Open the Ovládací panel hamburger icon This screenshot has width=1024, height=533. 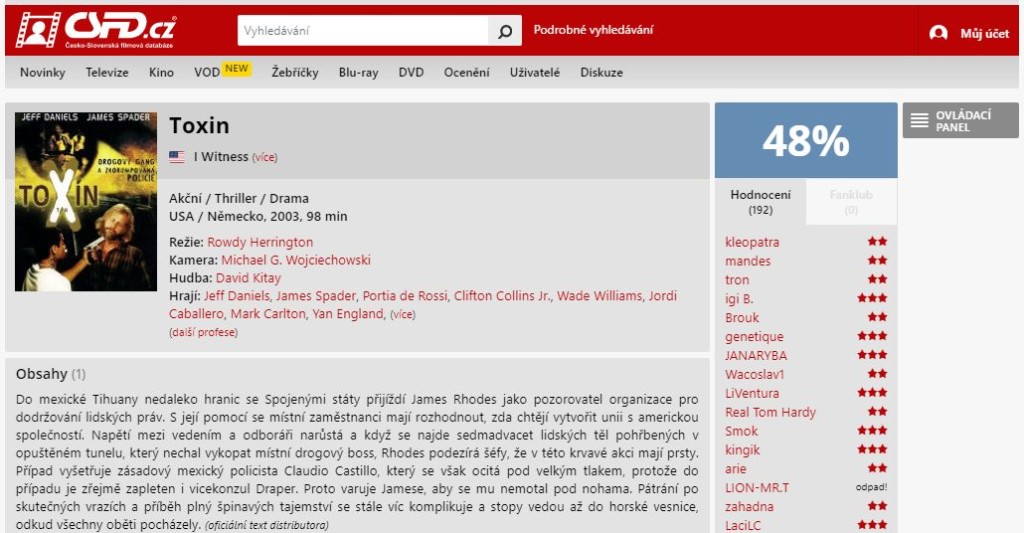click(920, 120)
